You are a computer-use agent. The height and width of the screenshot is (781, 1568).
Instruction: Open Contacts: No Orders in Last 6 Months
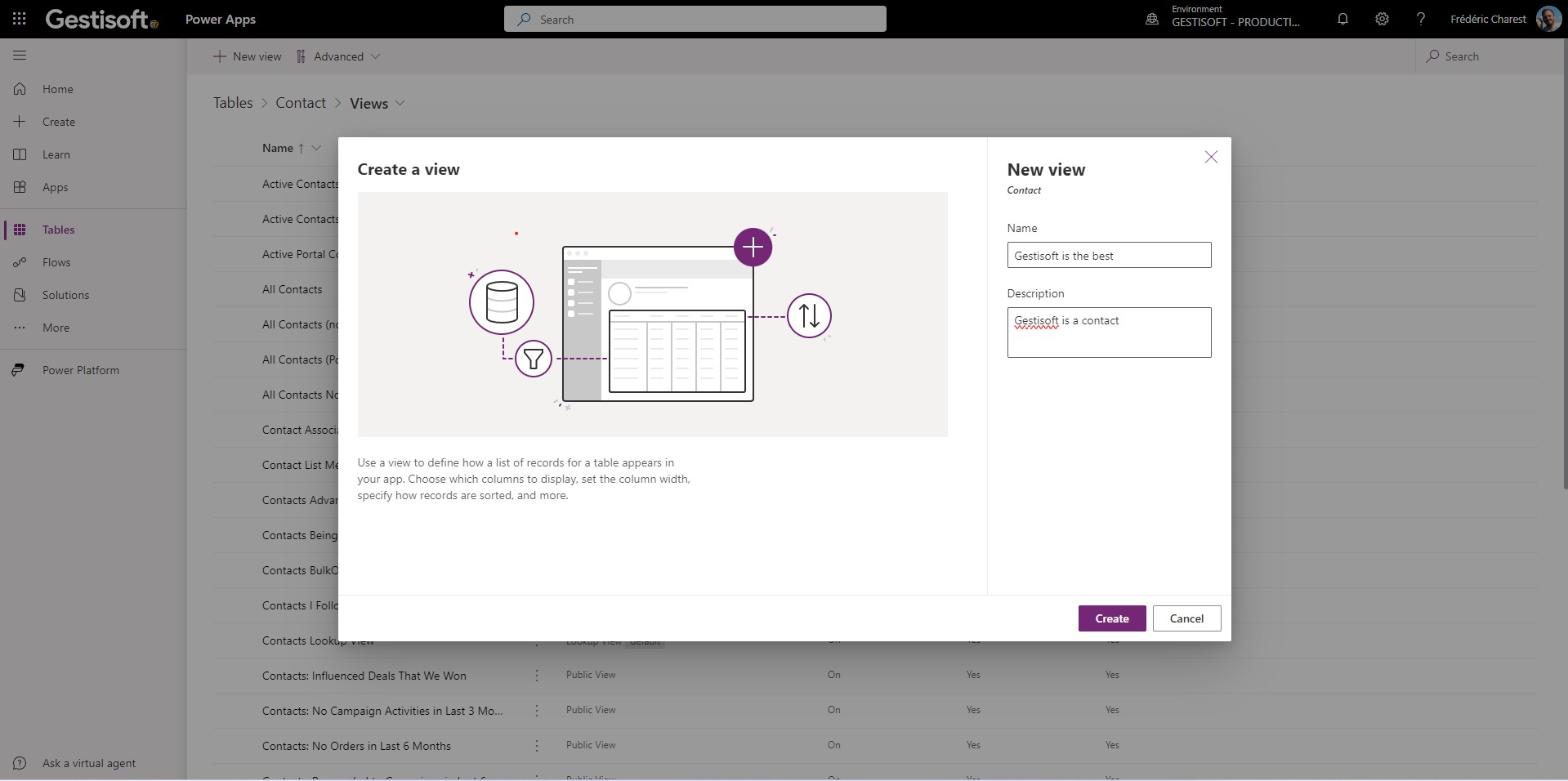pyautogui.click(x=356, y=746)
